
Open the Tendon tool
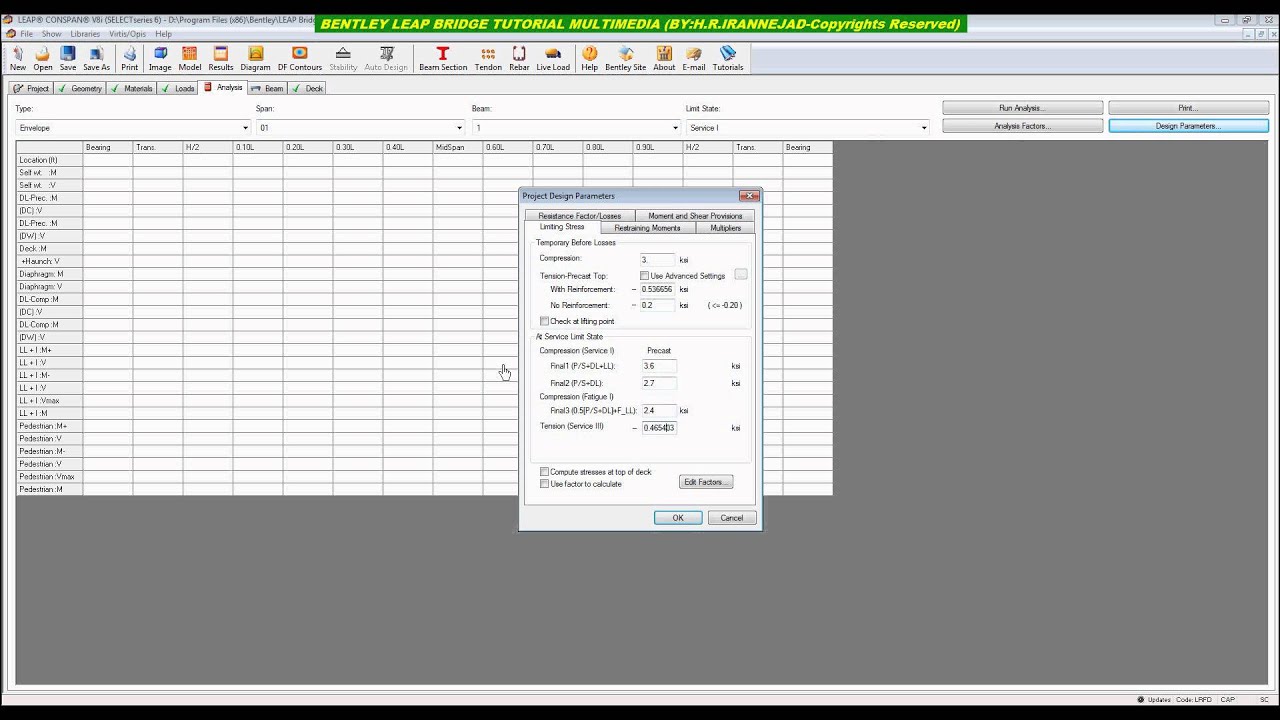coord(488,59)
